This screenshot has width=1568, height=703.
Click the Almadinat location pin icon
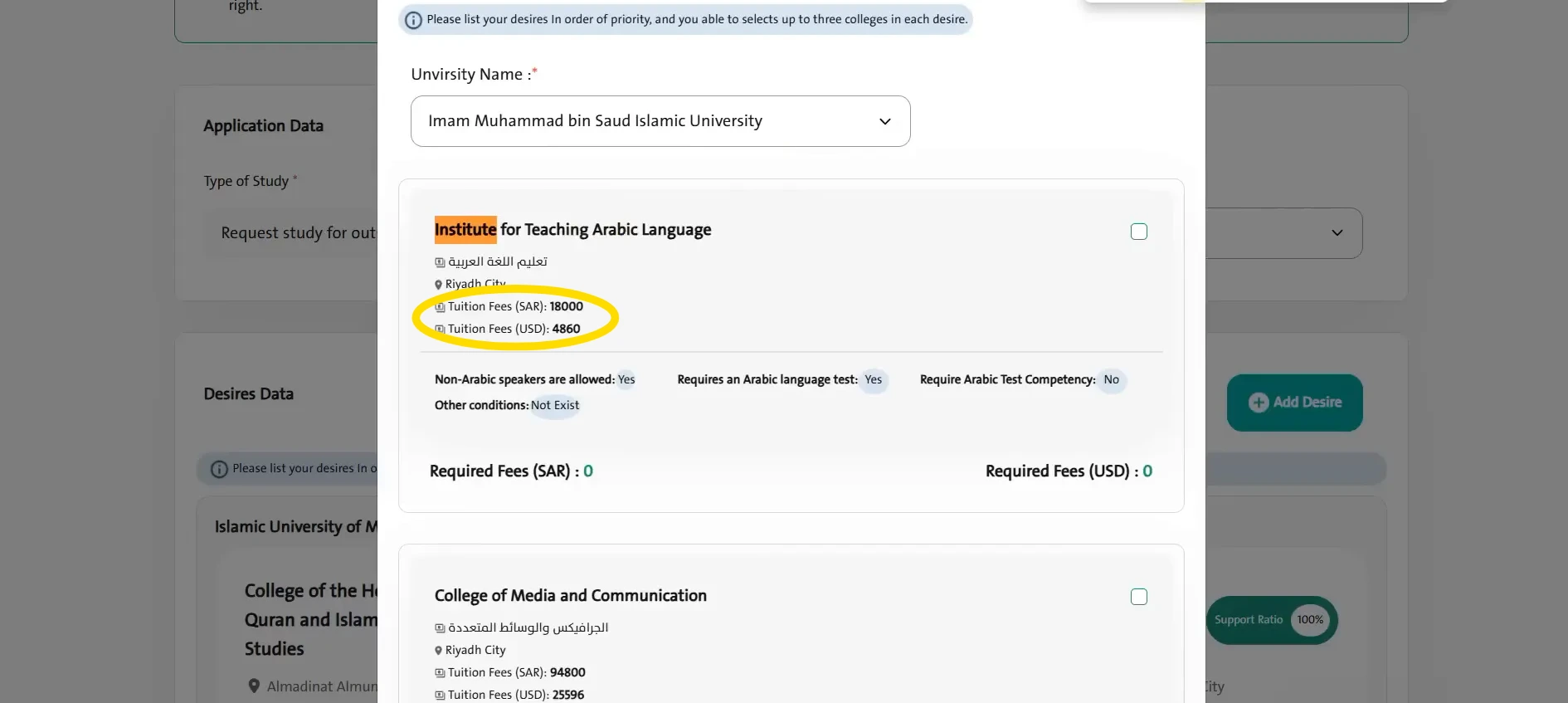tap(254, 686)
